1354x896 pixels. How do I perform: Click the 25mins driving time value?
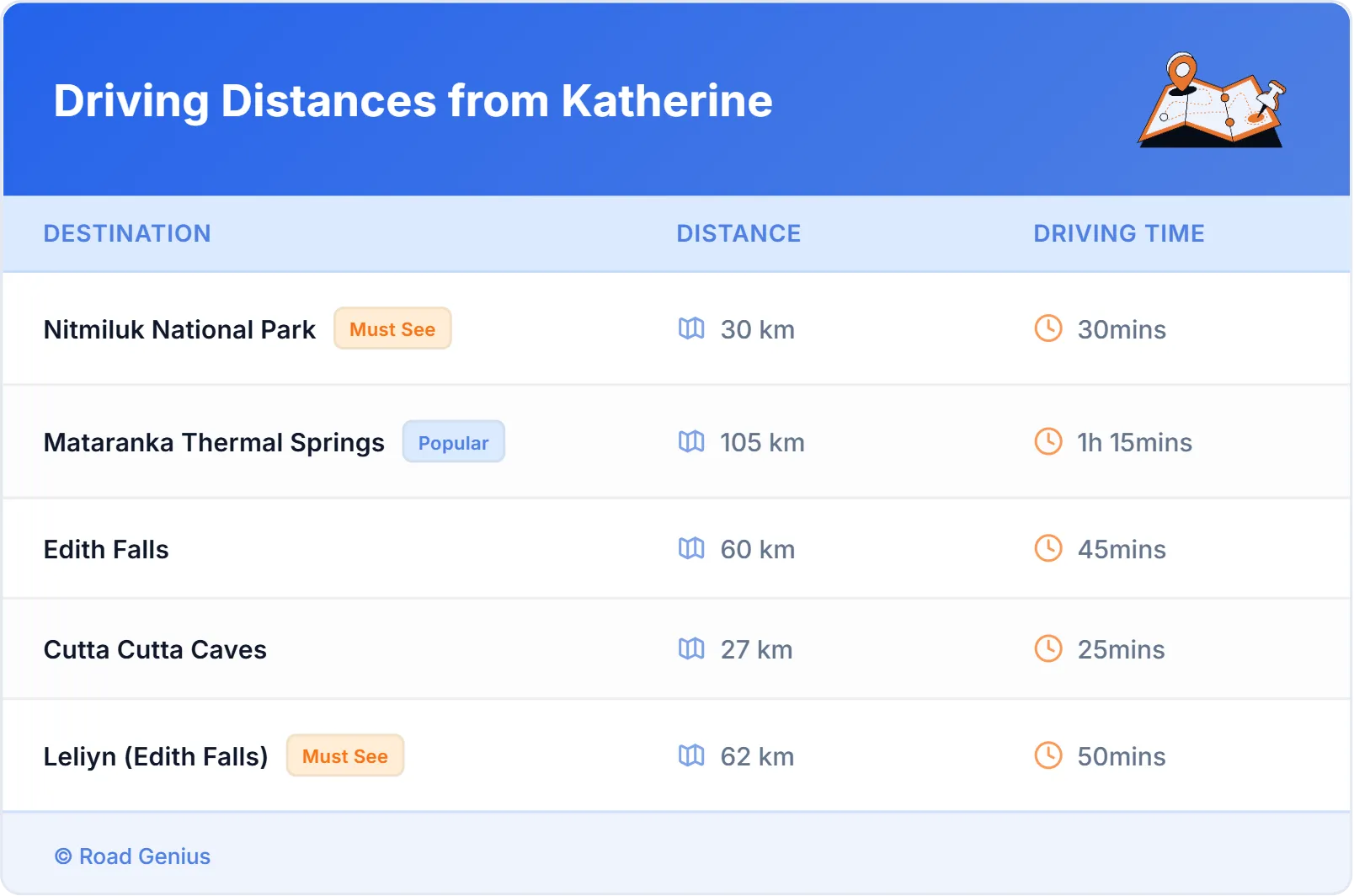click(1121, 649)
